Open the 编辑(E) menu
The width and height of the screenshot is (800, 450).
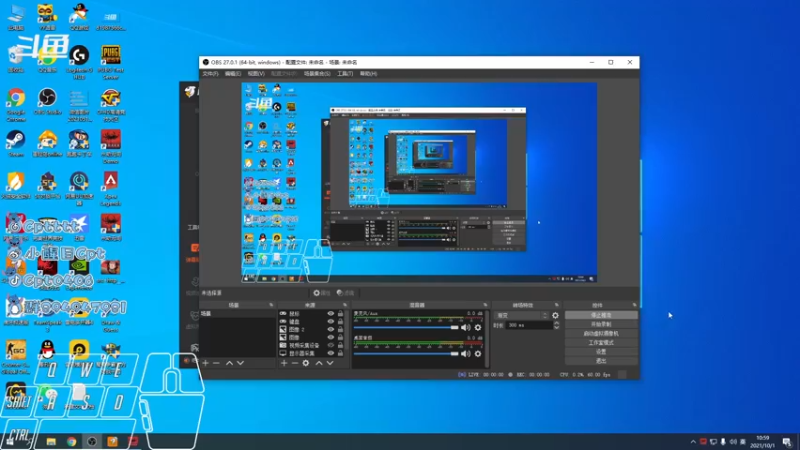point(233,74)
